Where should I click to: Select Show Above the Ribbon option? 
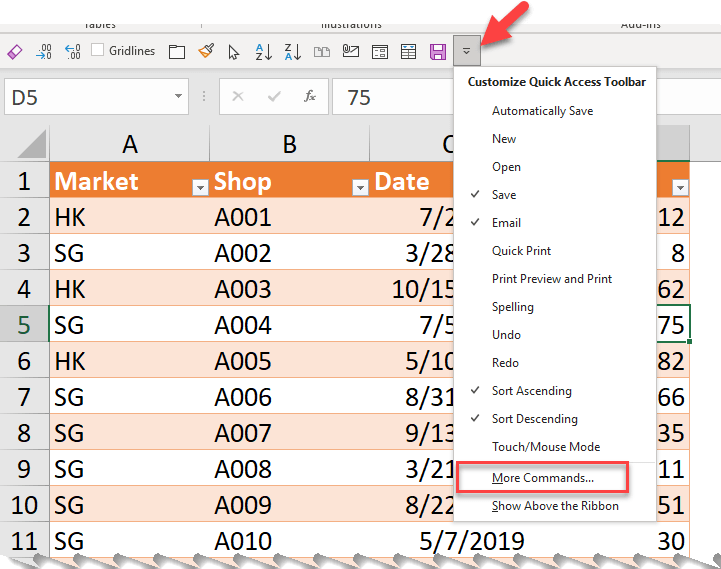tap(555, 506)
